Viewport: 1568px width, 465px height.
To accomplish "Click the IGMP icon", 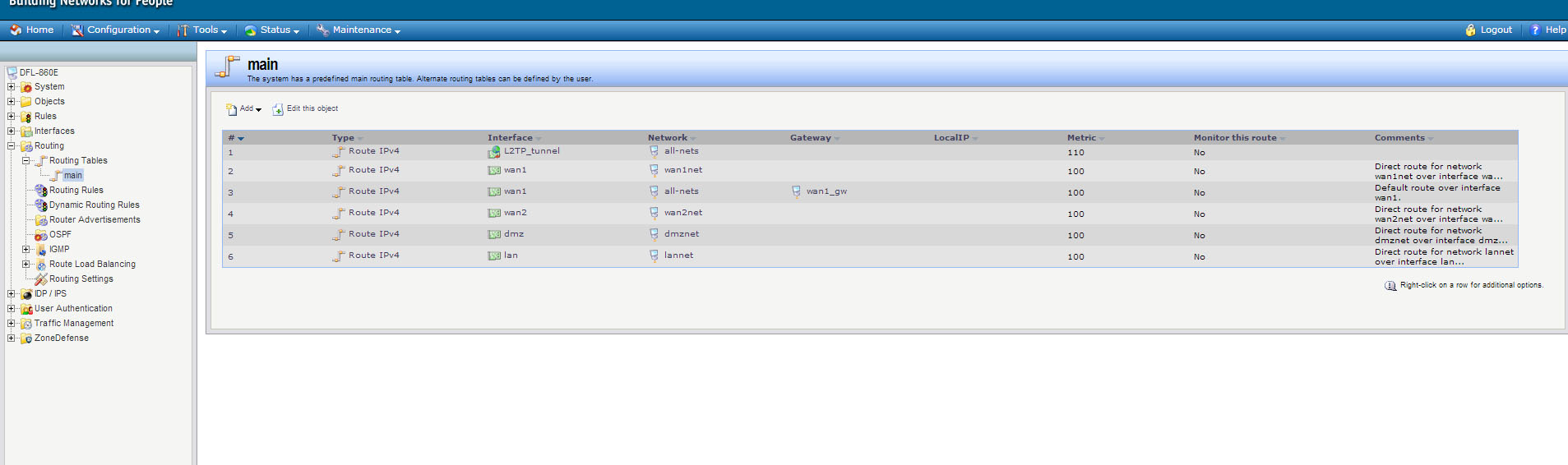I will click(x=40, y=250).
